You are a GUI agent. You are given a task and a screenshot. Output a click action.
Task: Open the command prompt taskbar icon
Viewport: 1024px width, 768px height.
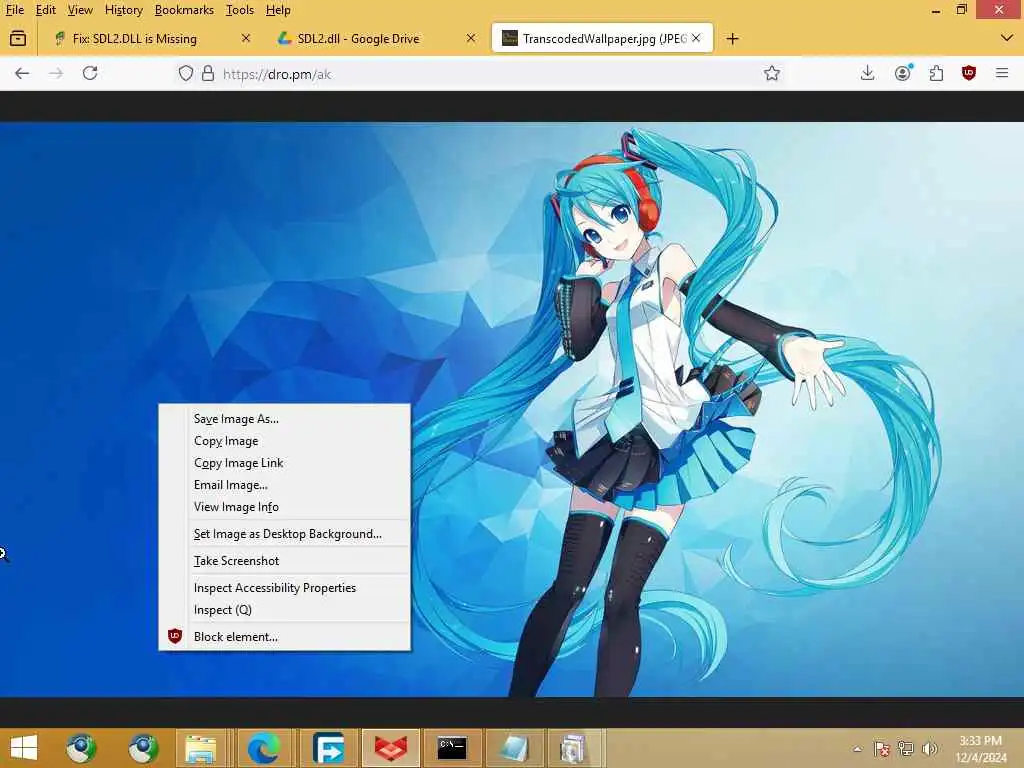452,748
